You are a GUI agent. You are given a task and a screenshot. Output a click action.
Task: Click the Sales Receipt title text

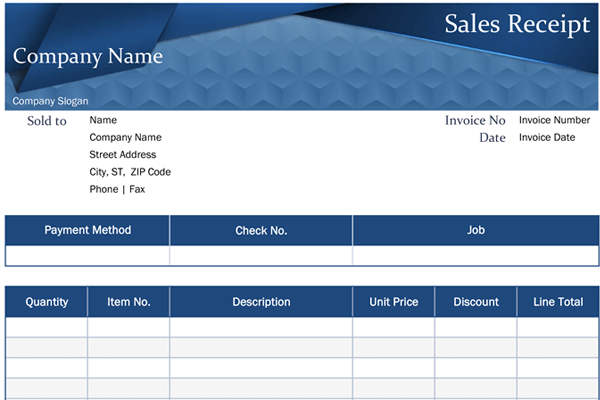coord(517,25)
